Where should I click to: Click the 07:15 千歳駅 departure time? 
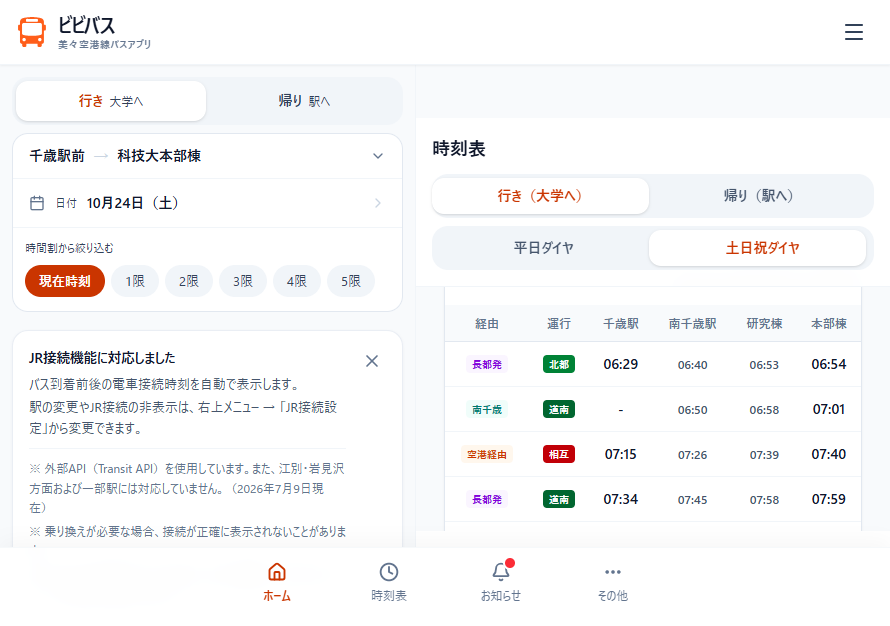pyautogui.click(x=620, y=454)
